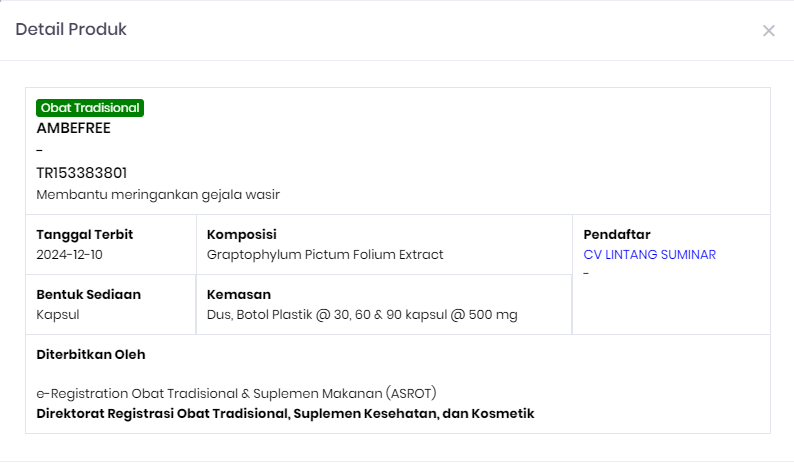Select the AMBEFREE product name
Image resolution: width=794 pixels, height=472 pixels.
[73, 128]
